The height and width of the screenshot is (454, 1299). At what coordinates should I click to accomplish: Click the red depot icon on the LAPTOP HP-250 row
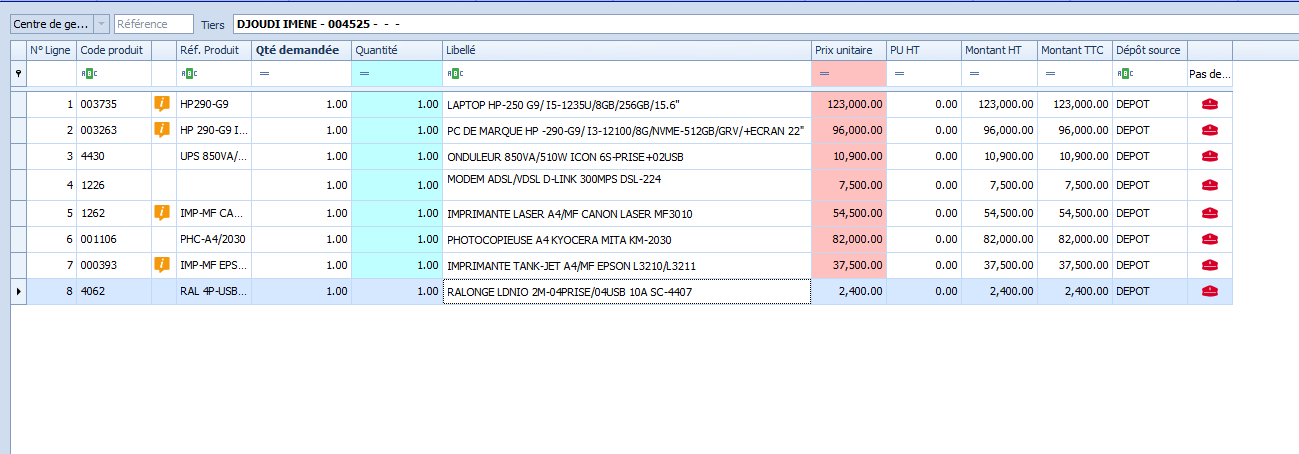tap(1209, 103)
